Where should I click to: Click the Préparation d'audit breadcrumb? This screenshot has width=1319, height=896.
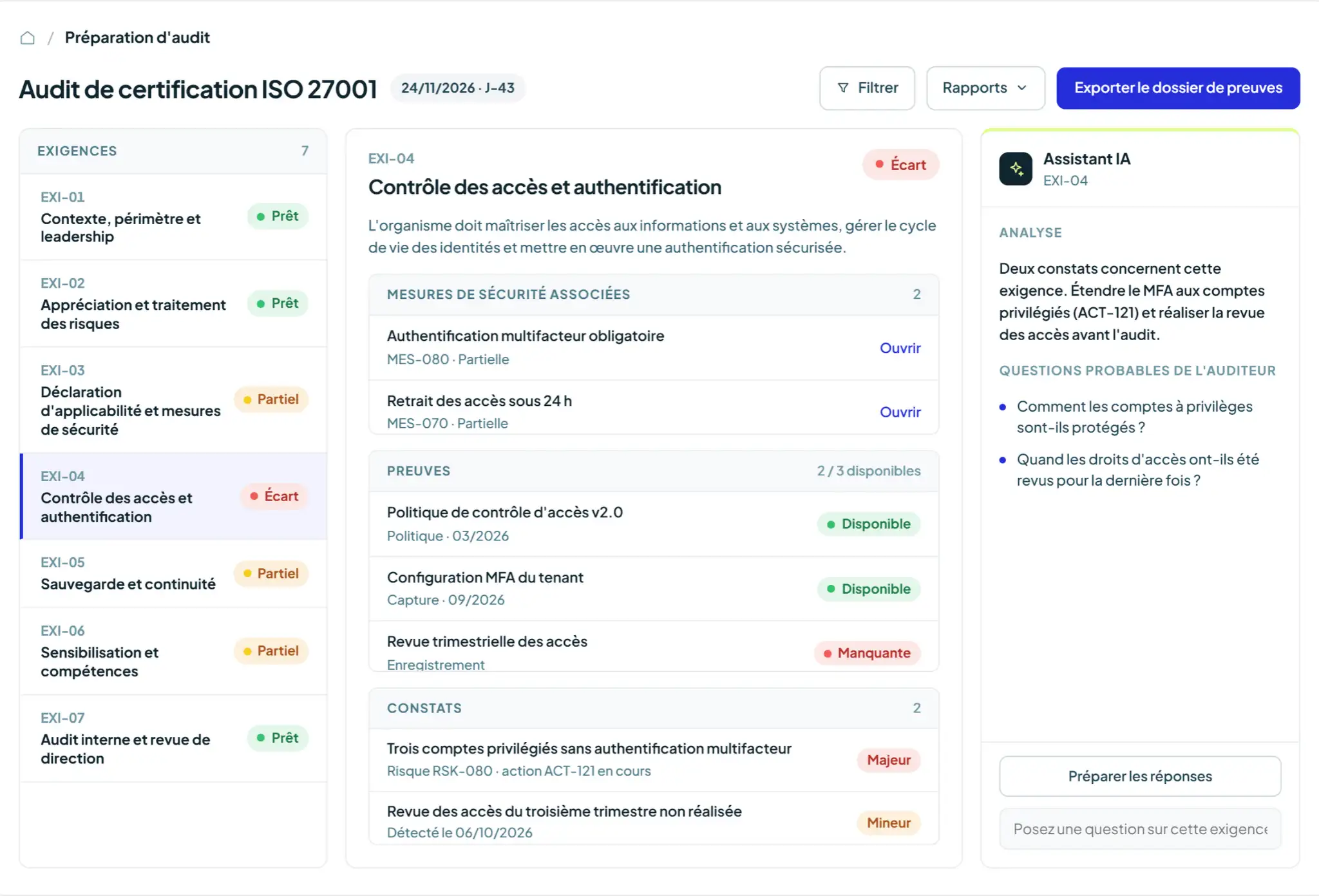coord(137,38)
